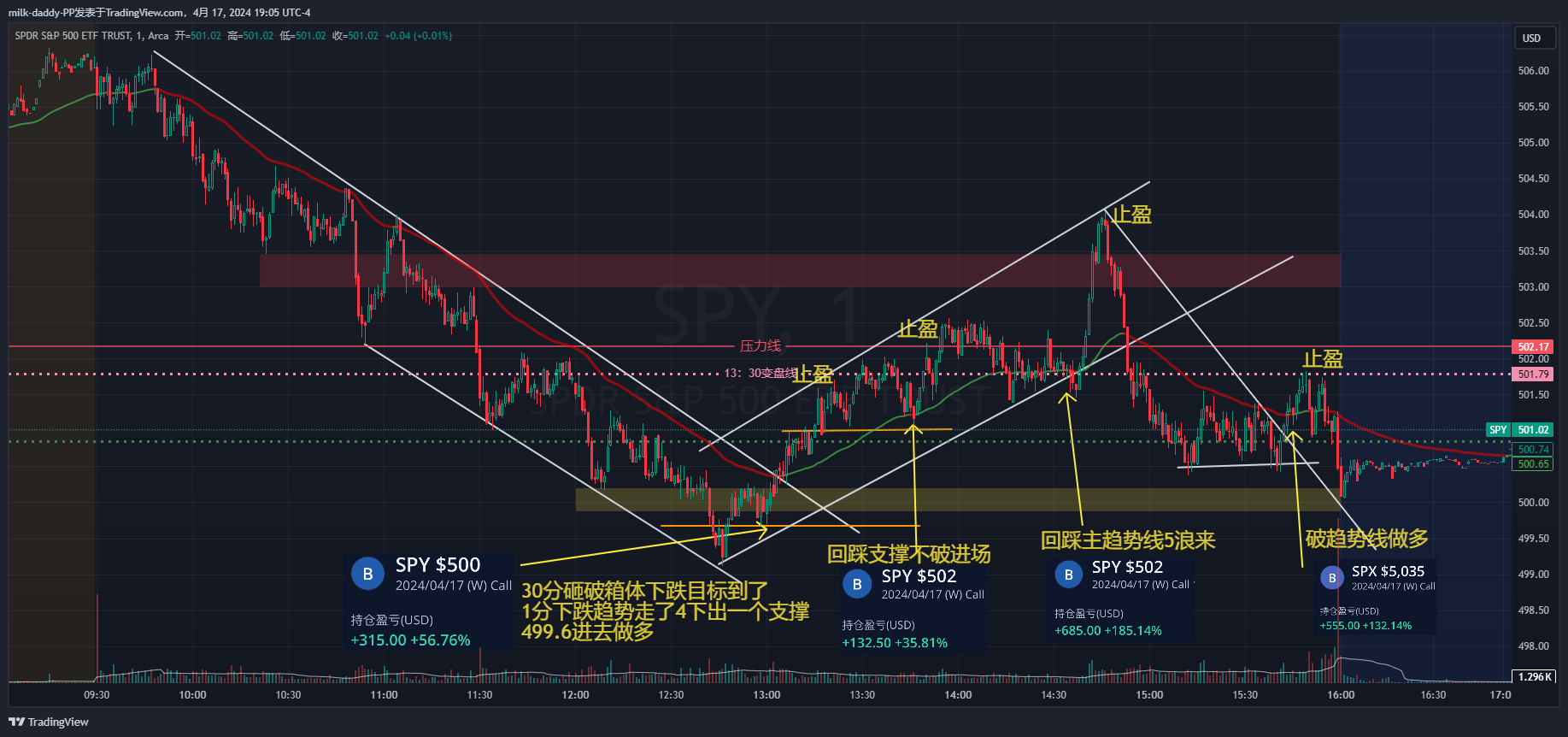
Task: Click the 回踩主趋势线5浪来 annotation
Action: (1127, 540)
